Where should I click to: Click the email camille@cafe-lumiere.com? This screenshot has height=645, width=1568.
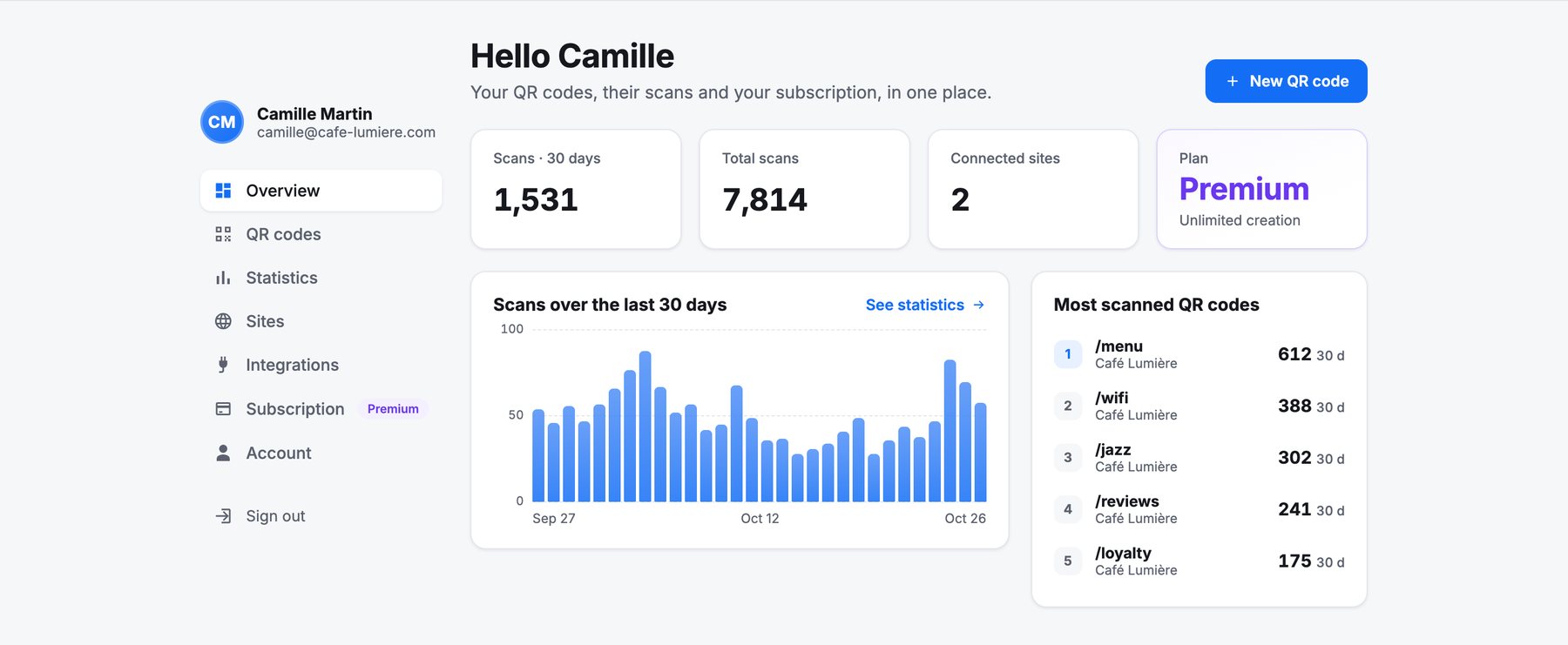click(x=346, y=132)
